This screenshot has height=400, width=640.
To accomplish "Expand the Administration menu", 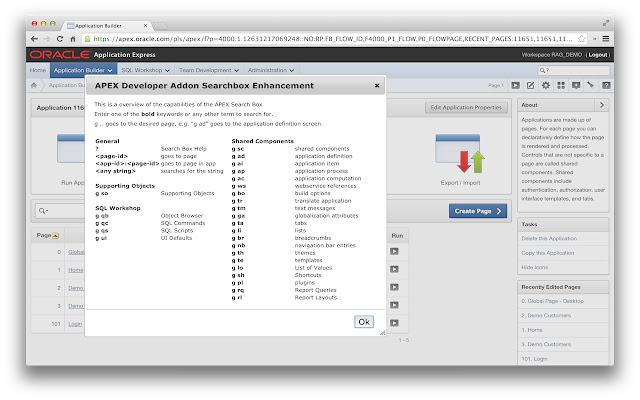I will [x=271, y=70].
